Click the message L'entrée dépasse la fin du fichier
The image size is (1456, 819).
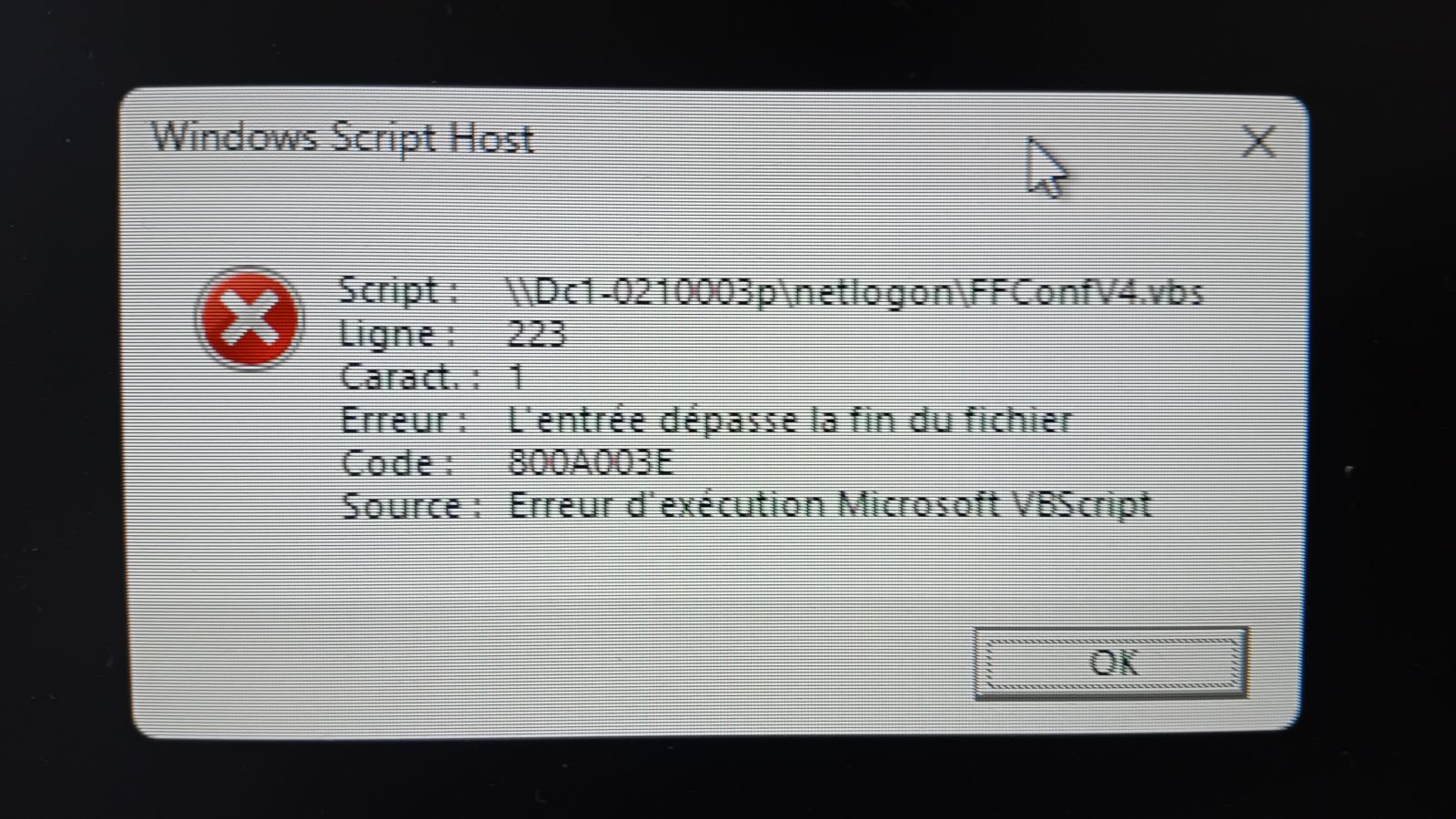(x=790, y=420)
